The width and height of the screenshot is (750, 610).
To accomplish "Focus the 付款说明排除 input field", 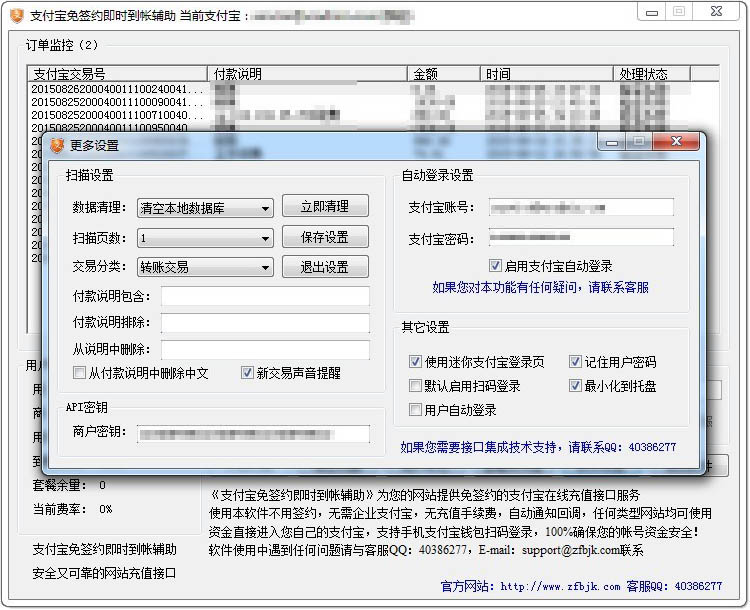I will click(265, 323).
